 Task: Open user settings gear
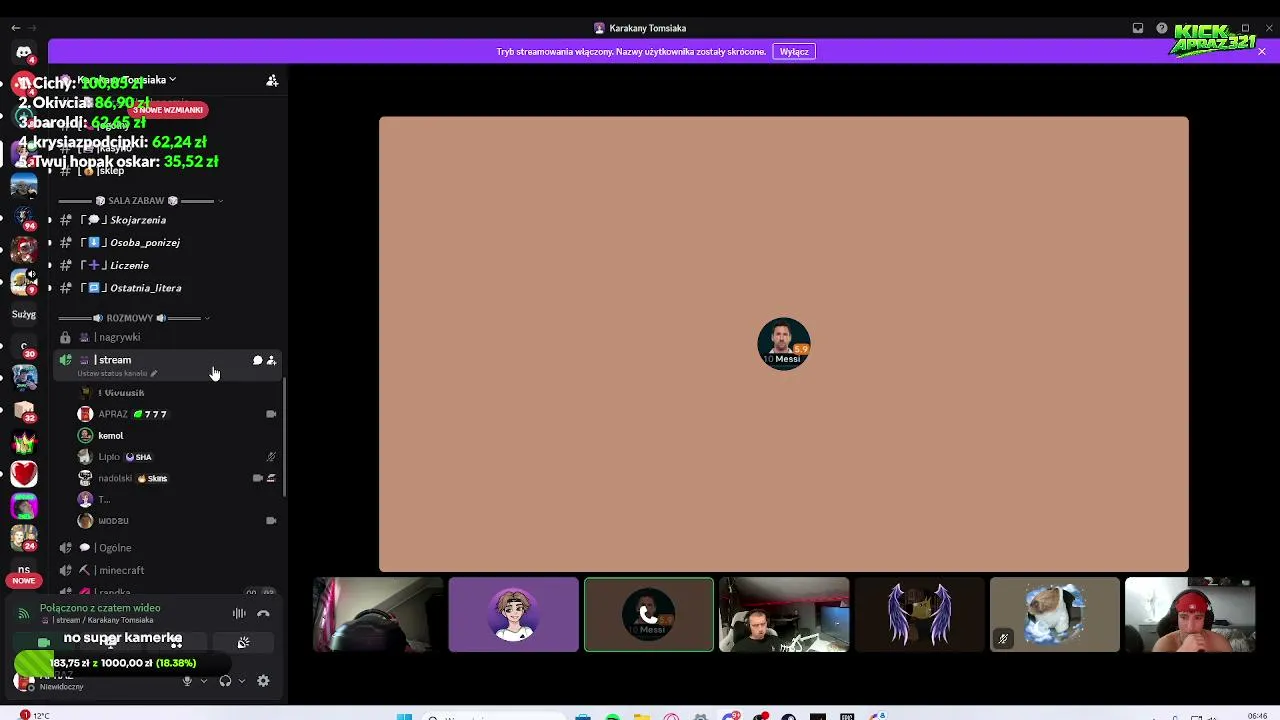263,681
